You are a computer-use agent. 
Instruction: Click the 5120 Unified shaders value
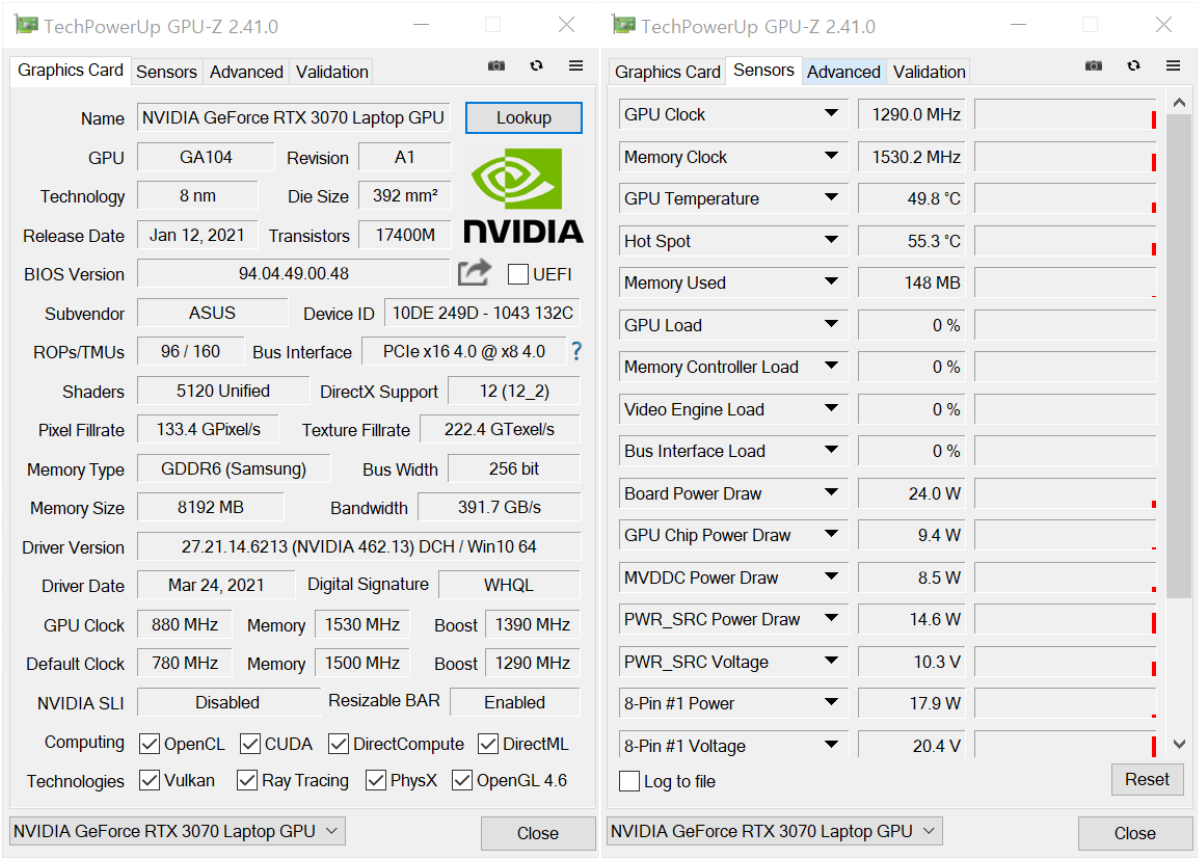[223, 391]
